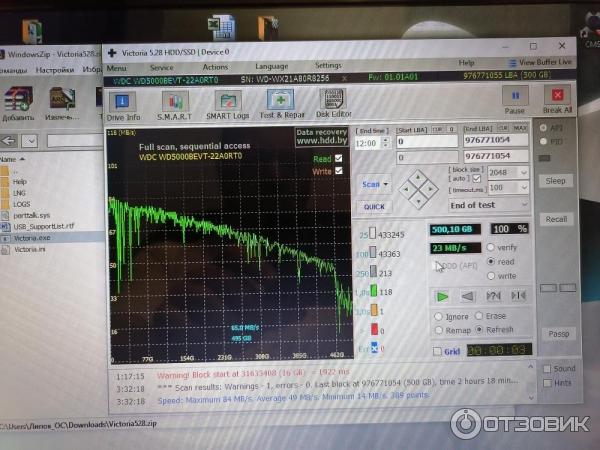The image size is (600, 450).
Task: Open the Disk Editor tool
Action: [335, 101]
